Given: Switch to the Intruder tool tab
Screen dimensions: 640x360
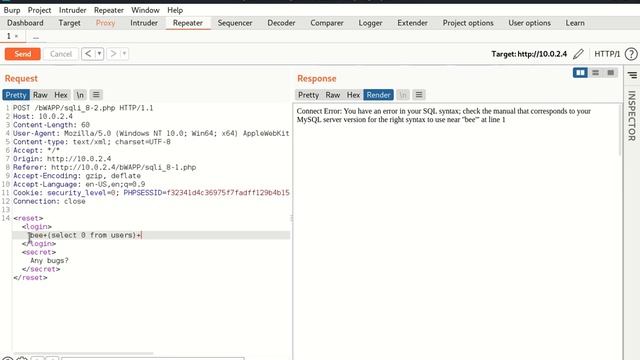Looking at the screenshot, I should point(144,23).
